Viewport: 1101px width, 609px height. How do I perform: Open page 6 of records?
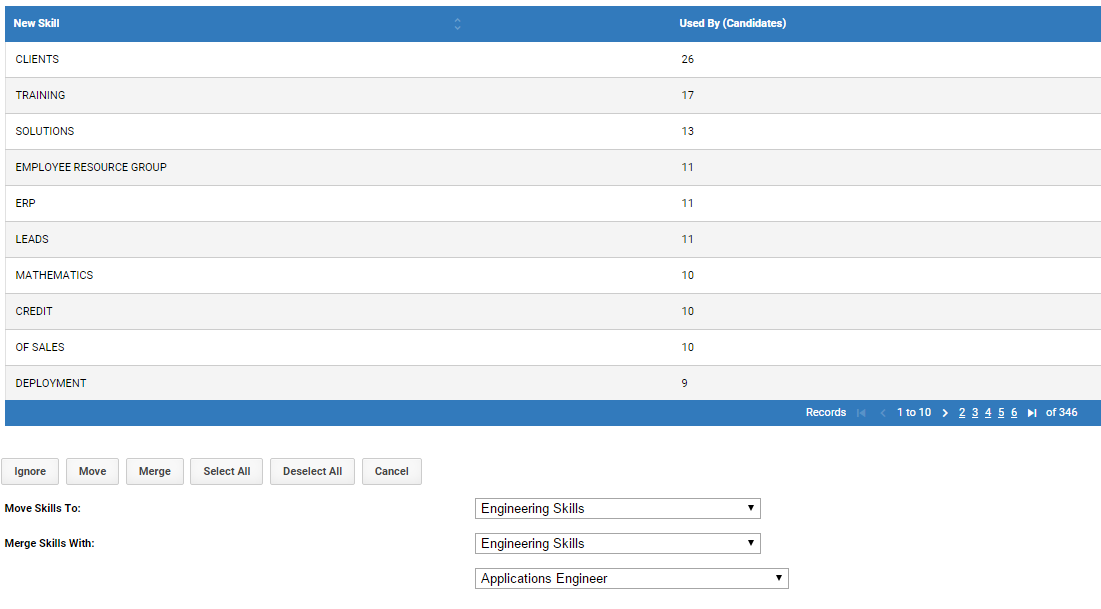pos(1014,412)
